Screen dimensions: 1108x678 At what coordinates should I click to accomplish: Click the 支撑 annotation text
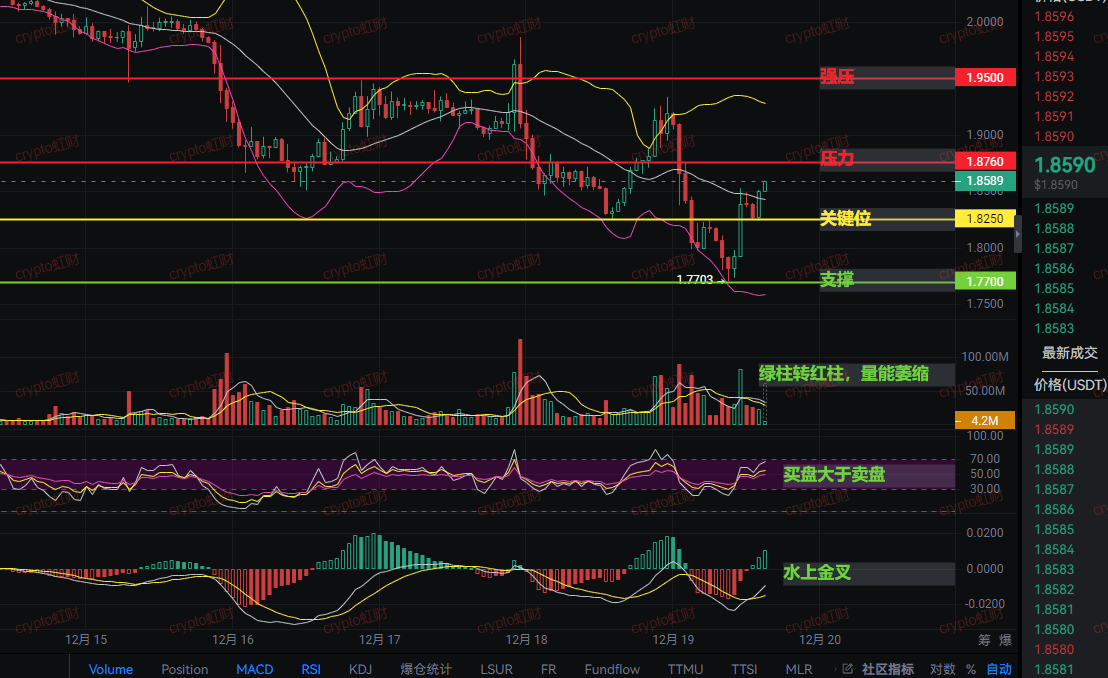(837, 280)
